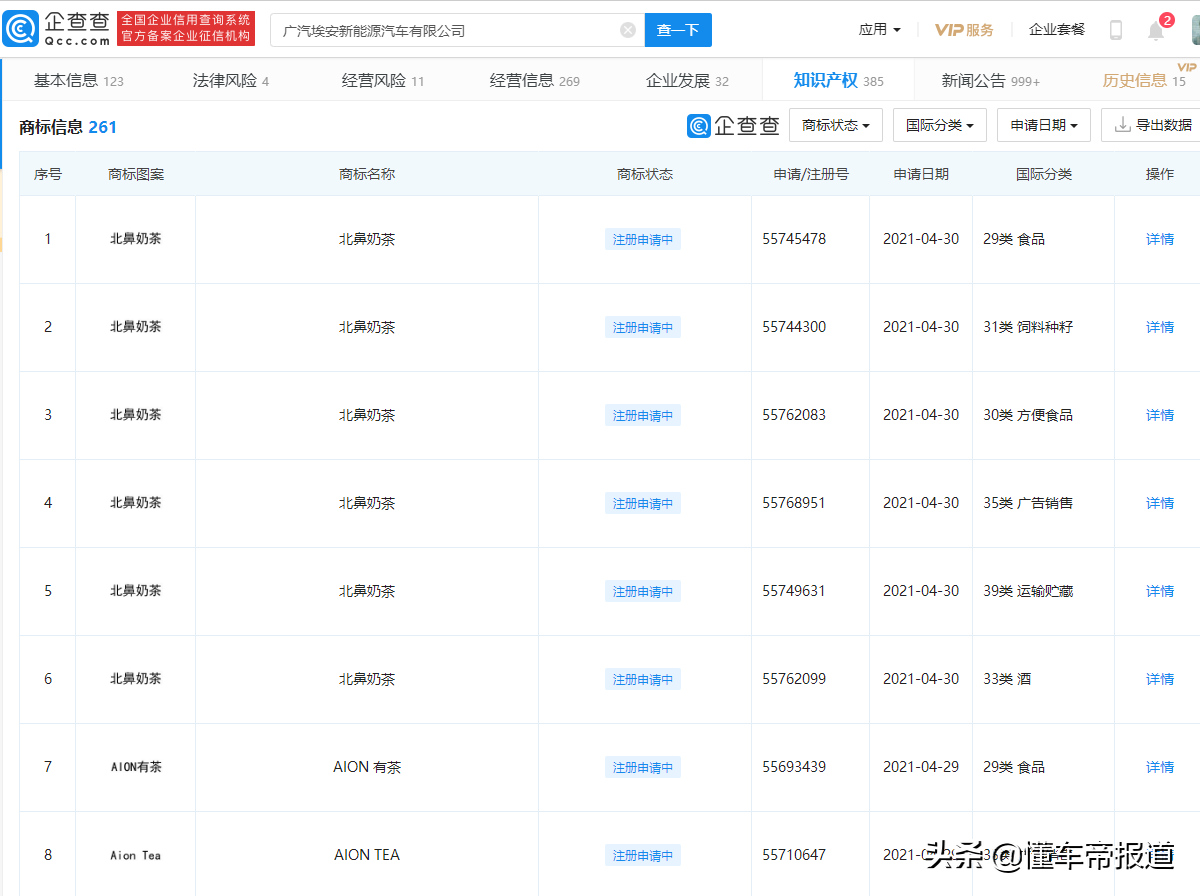The height and width of the screenshot is (896, 1200).
Task: Expand the 应用 dropdown menu
Action: tap(879, 30)
